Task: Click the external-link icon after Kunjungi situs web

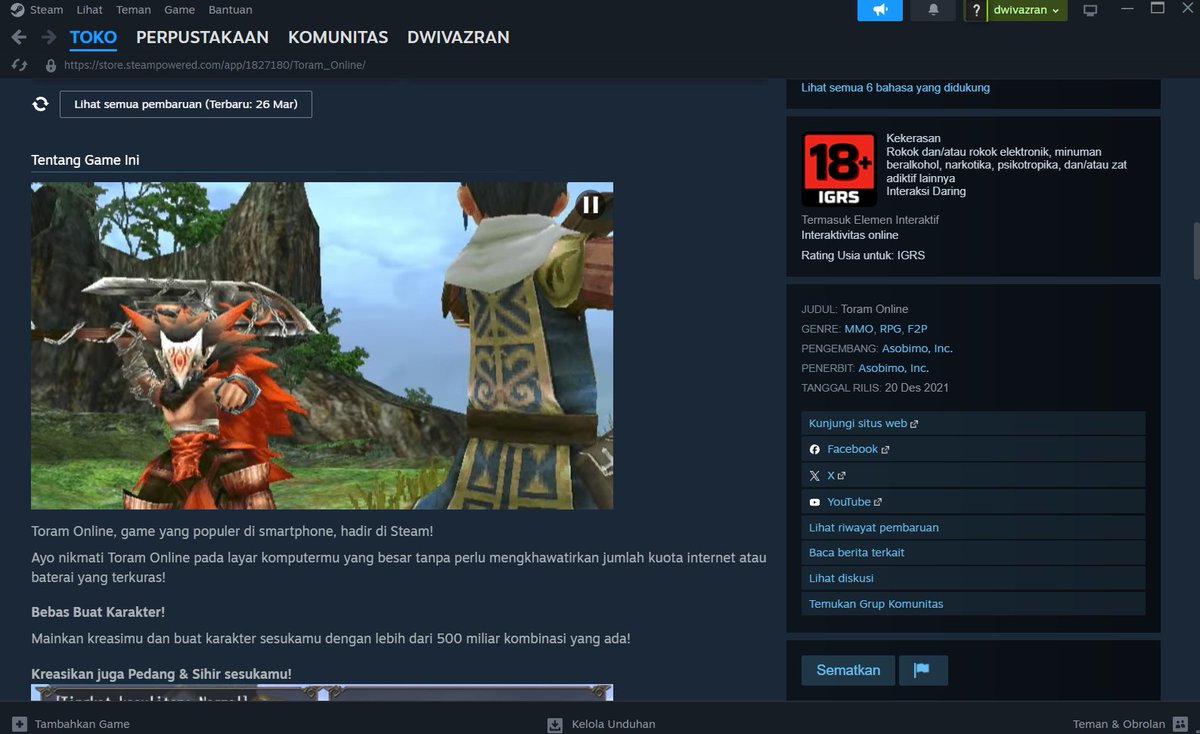Action: click(x=914, y=424)
